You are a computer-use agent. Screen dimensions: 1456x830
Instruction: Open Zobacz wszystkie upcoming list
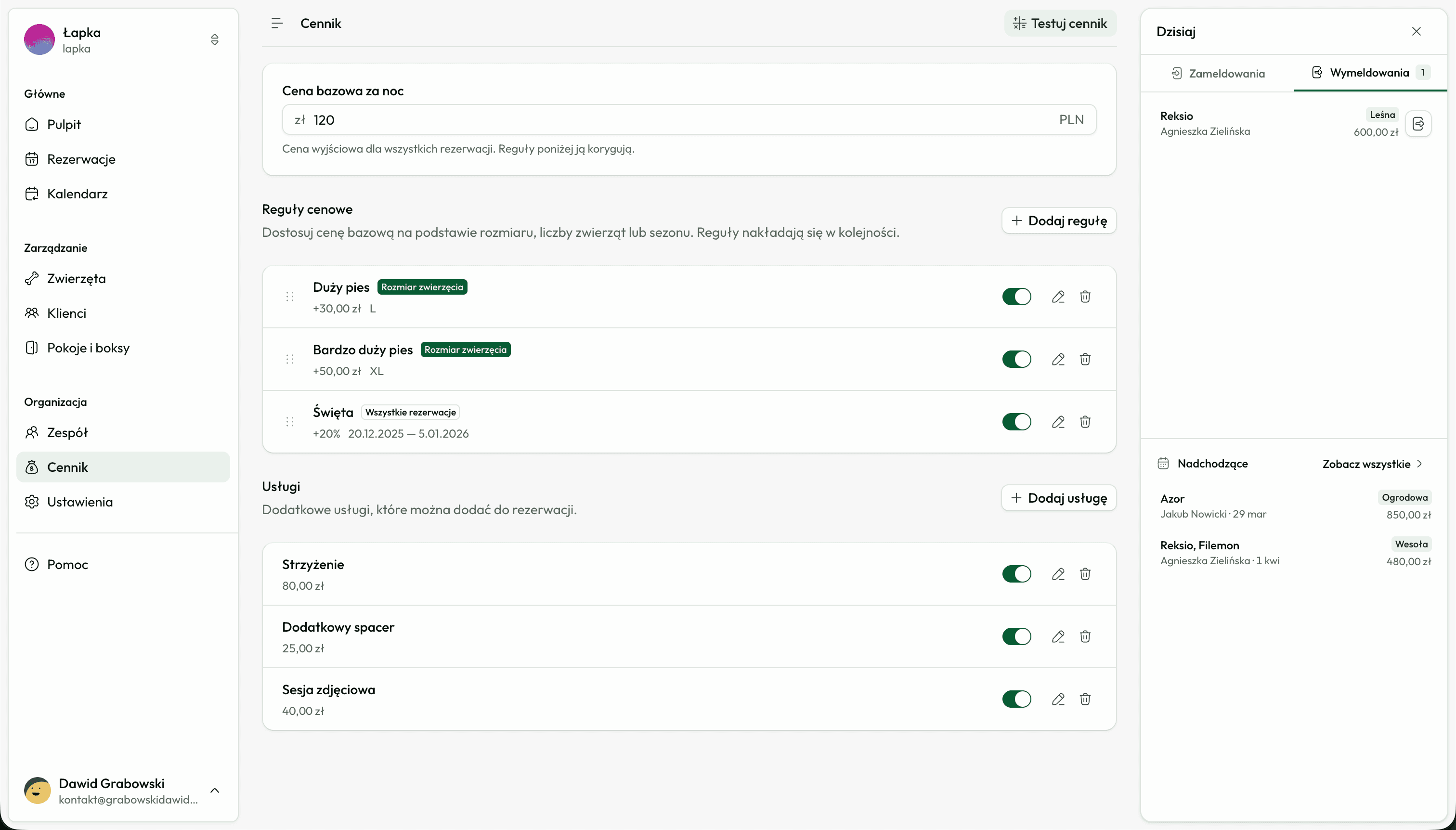tap(1372, 464)
